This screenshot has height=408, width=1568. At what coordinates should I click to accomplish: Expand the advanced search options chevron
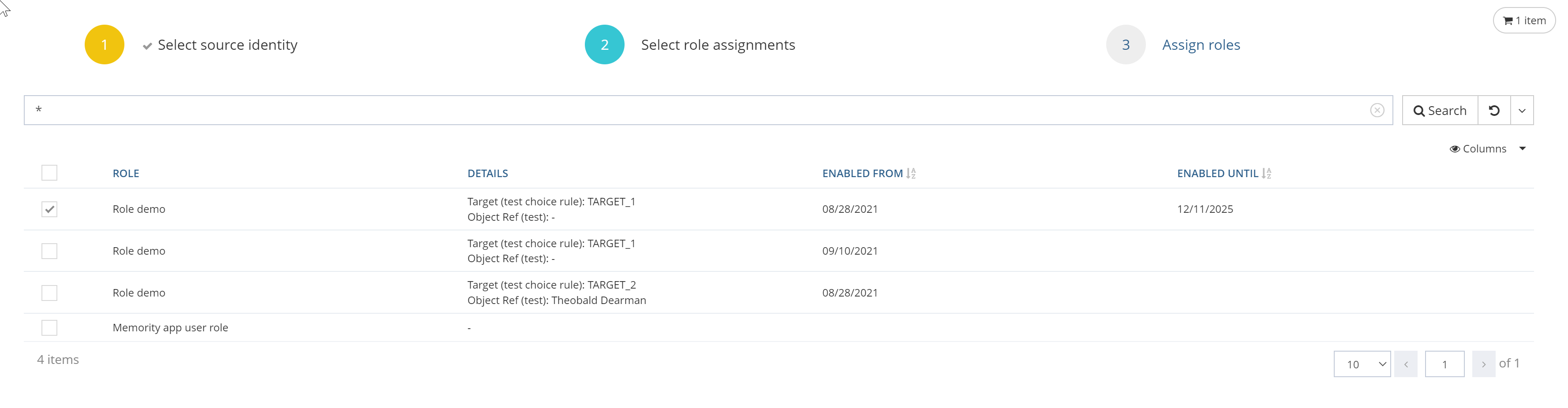click(1522, 111)
